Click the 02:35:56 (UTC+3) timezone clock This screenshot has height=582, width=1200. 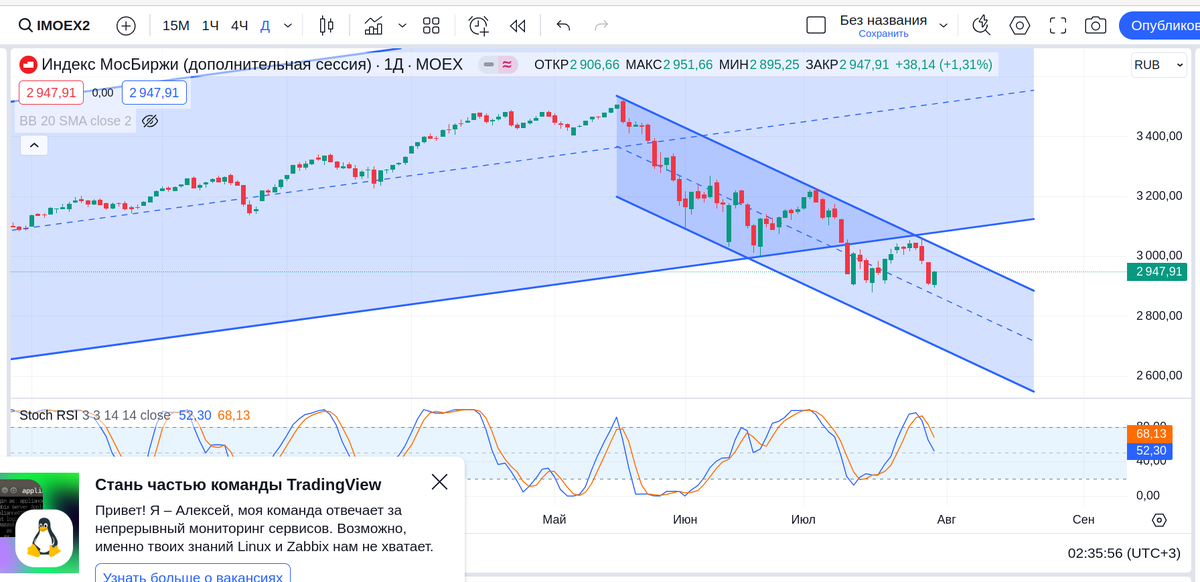(x=1124, y=553)
